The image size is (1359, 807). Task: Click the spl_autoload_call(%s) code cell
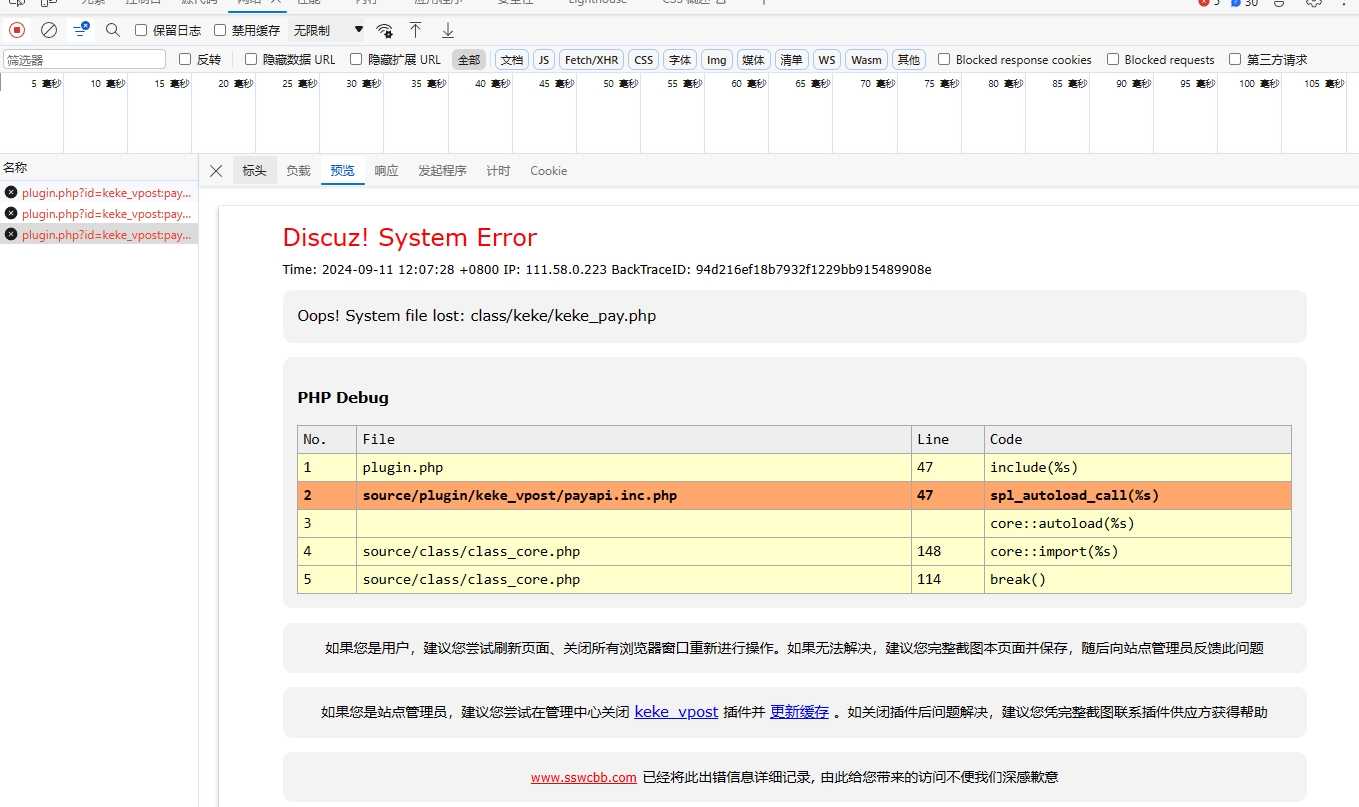1137,495
